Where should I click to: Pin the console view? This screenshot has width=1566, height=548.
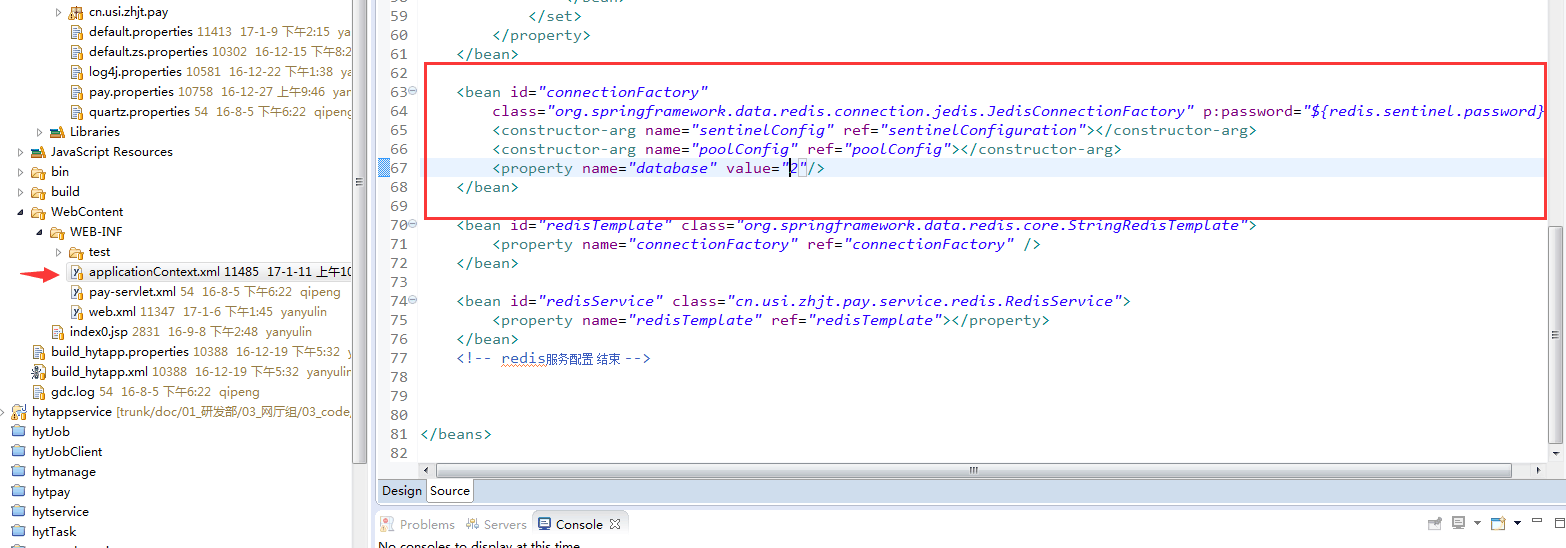coord(1435,523)
